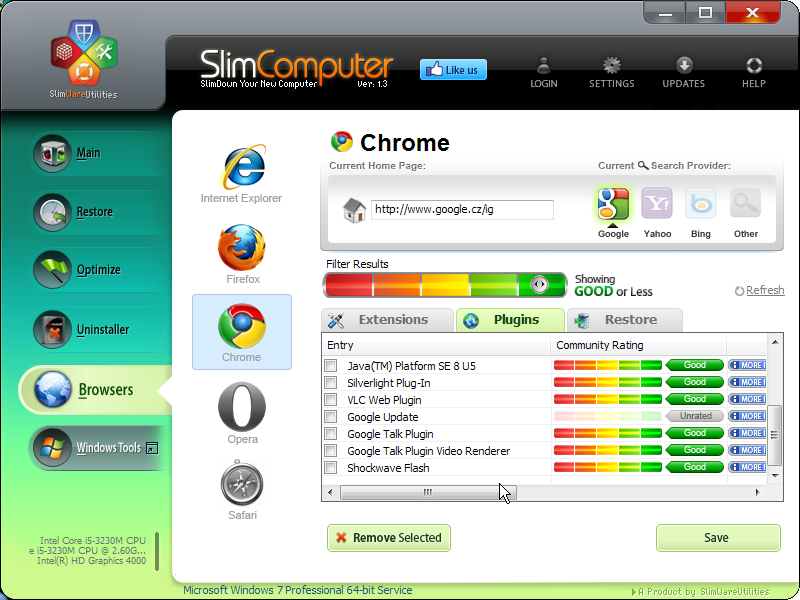Click horizontal scrollbar left arrow

click(330, 492)
